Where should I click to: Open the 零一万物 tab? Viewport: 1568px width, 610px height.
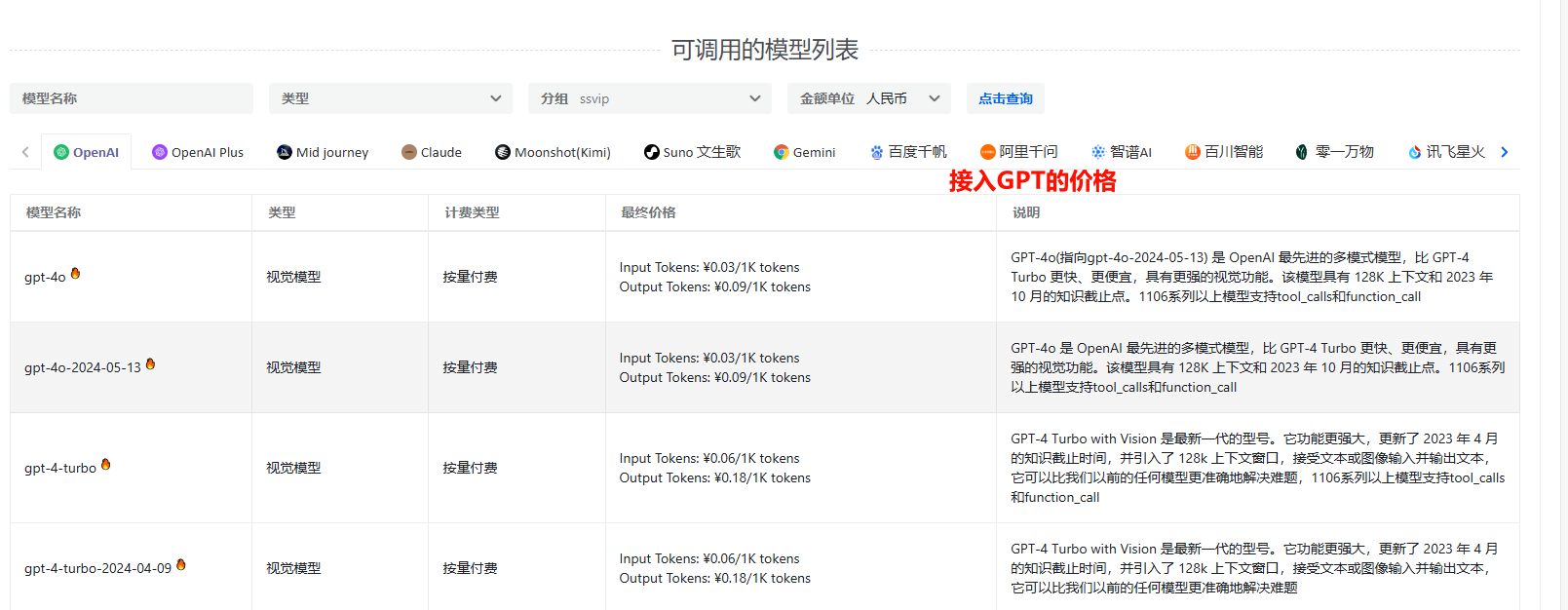click(x=1334, y=152)
